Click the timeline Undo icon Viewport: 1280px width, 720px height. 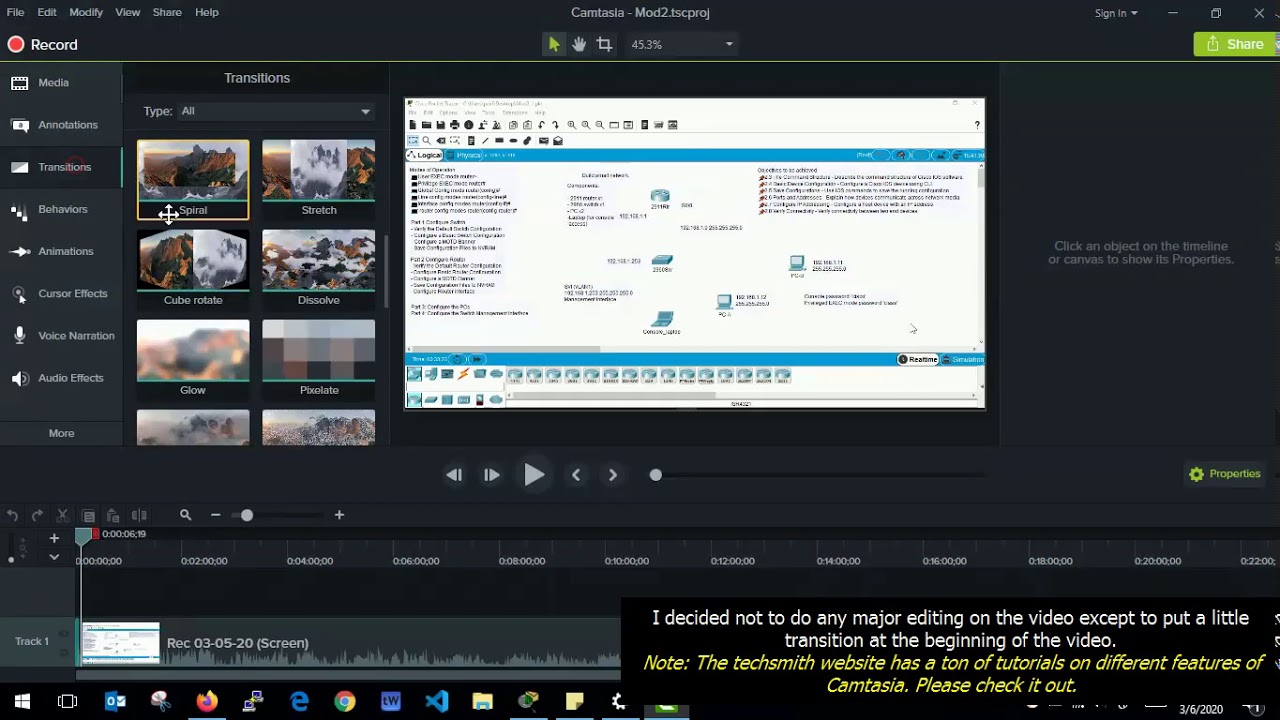[x=12, y=515]
